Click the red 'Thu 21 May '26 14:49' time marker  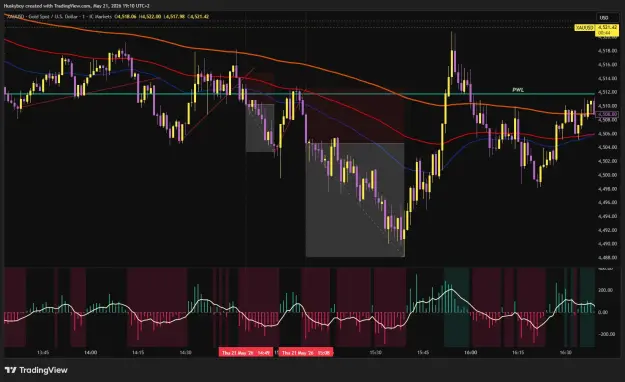click(x=246, y=353)
